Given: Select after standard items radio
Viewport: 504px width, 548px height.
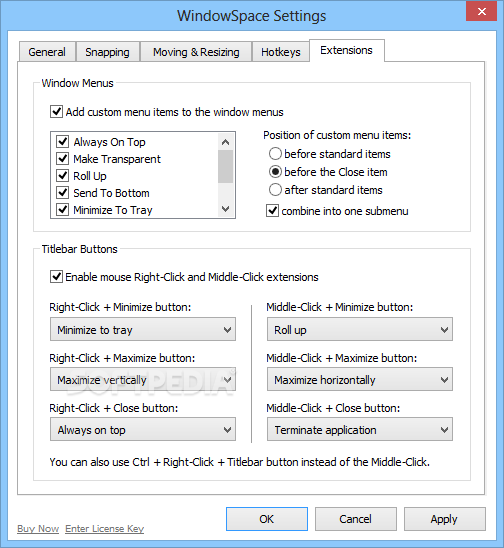Looking at the screenshot, I should pos(275,190).
